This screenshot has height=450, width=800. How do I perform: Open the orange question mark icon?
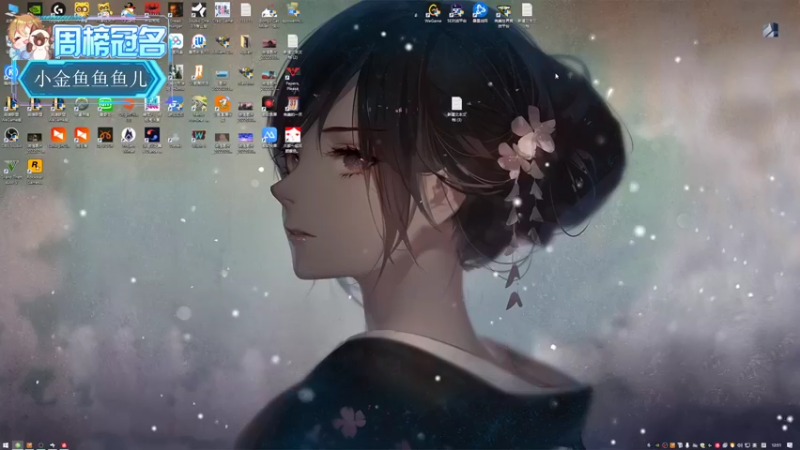[x=222, y=104]
